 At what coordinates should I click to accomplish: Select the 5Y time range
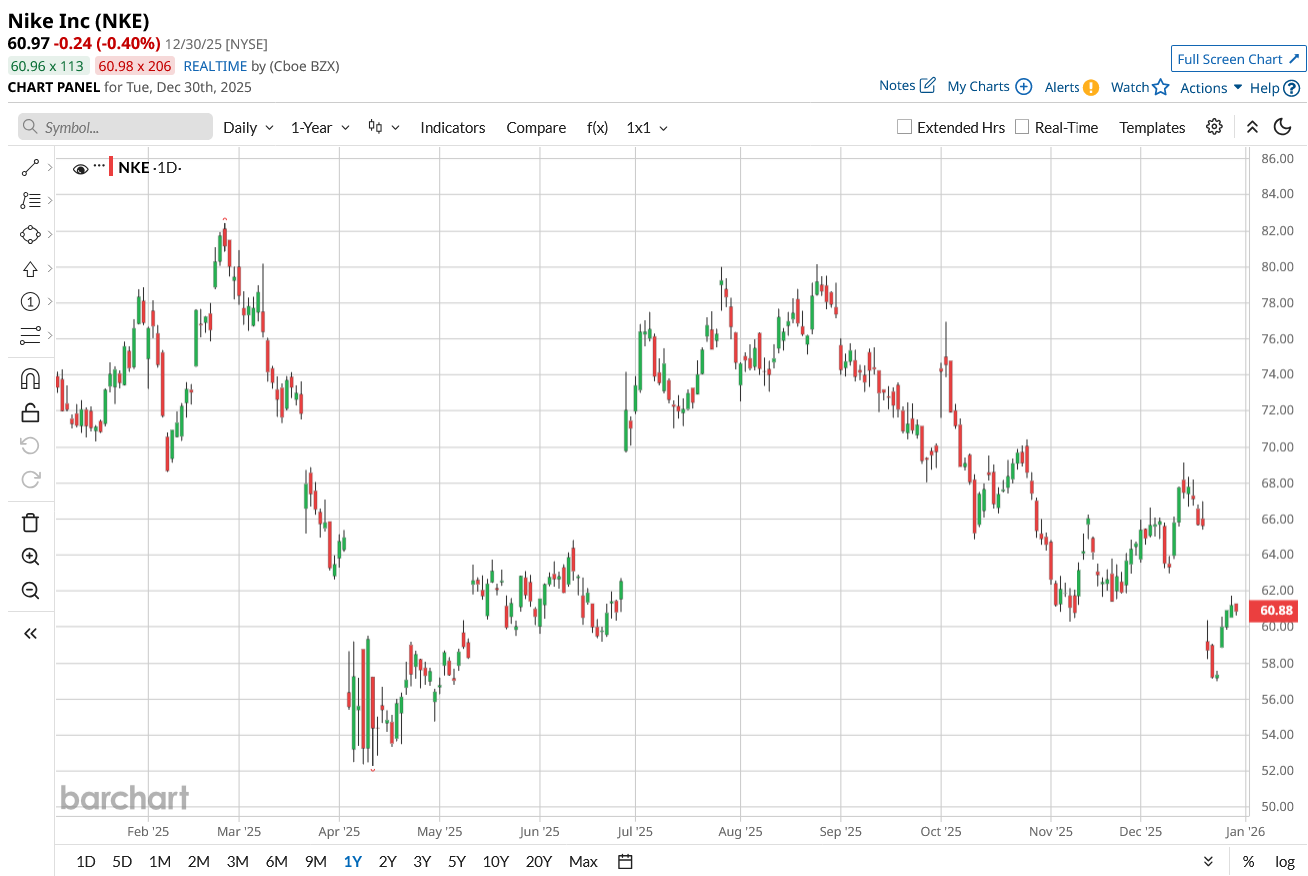pyautogui.click(x=457, y=861)
